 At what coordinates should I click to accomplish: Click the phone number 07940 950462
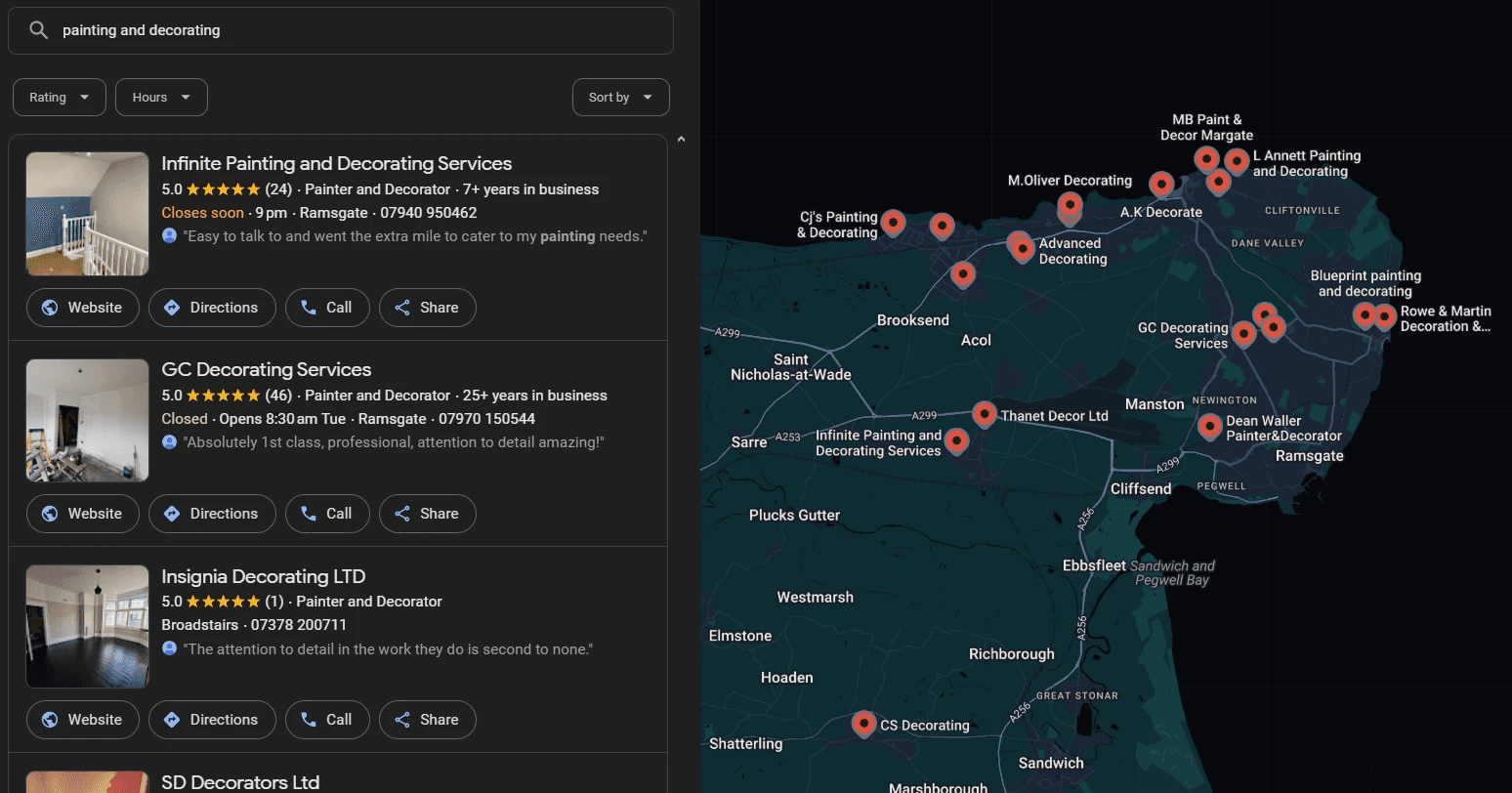[x=429, y=213]
